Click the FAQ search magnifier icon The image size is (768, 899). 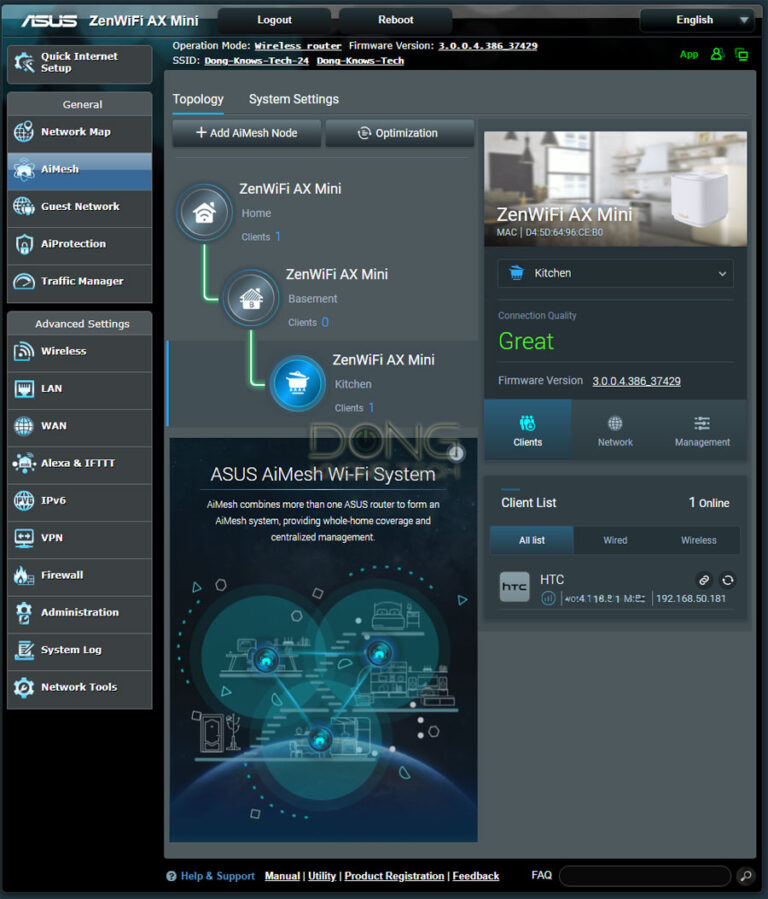tap(745, 876)
